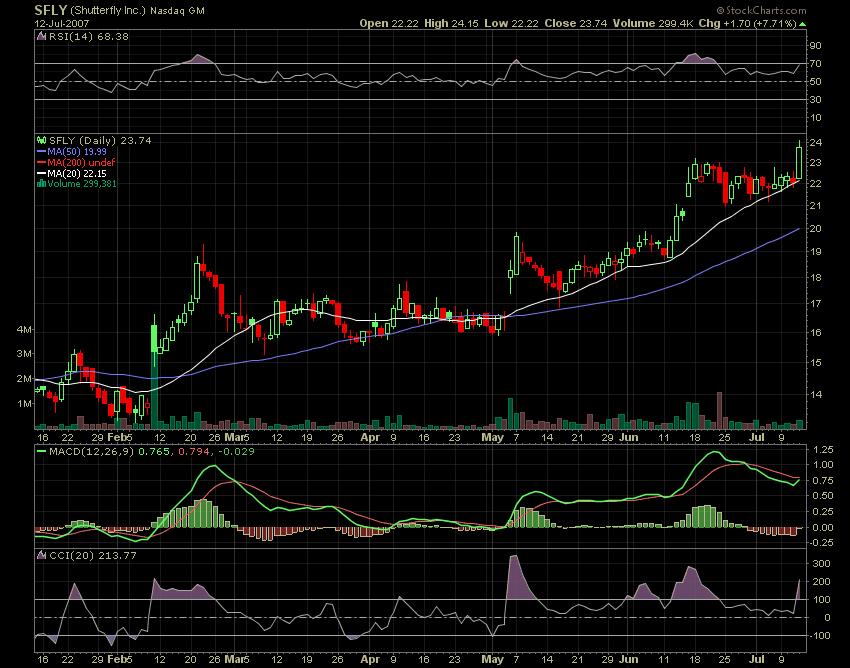Screen dimensions: 850x668
Task: Click the Low 22.22 value in header
Action: click(x=511, y=23)
